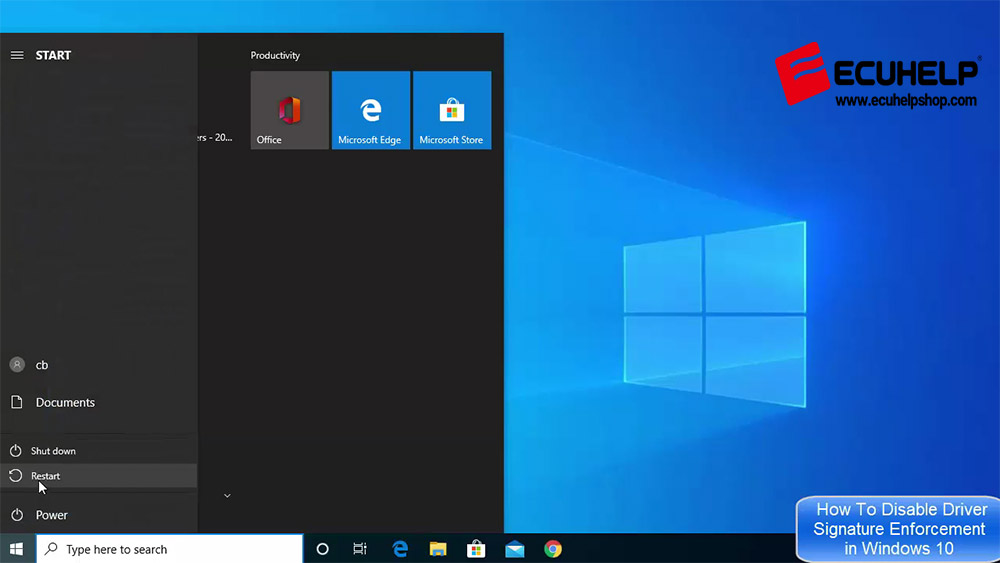
Task: Click the Productivity group header
Action: click(275, 55)
